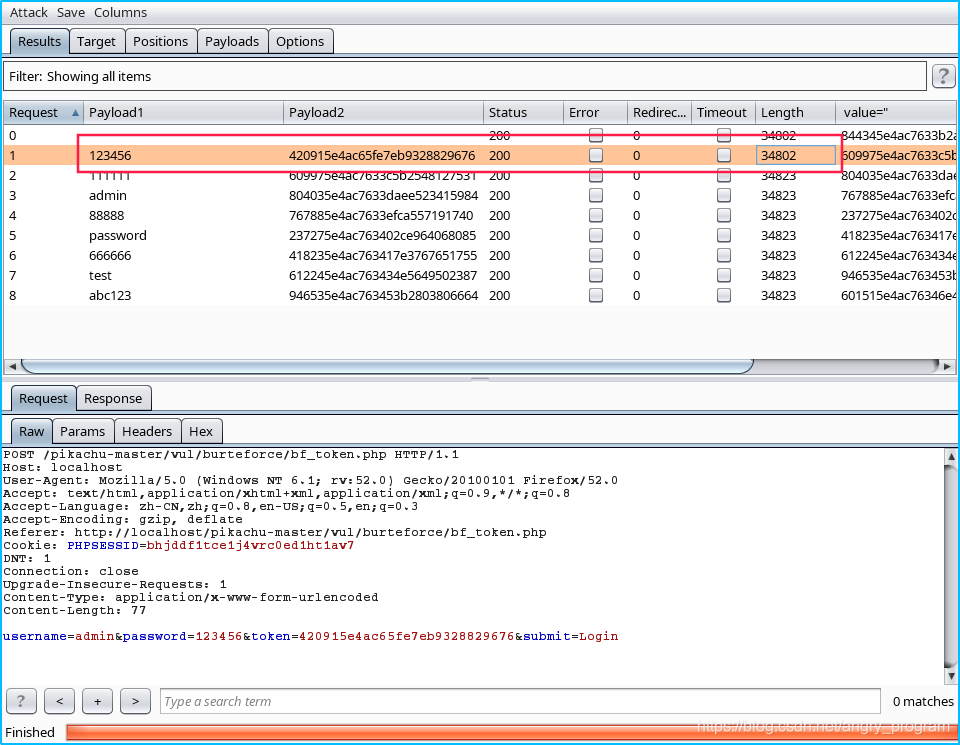The image size is (960, 745).
Task: Switch to the Target tab
Action: point(96,42)
